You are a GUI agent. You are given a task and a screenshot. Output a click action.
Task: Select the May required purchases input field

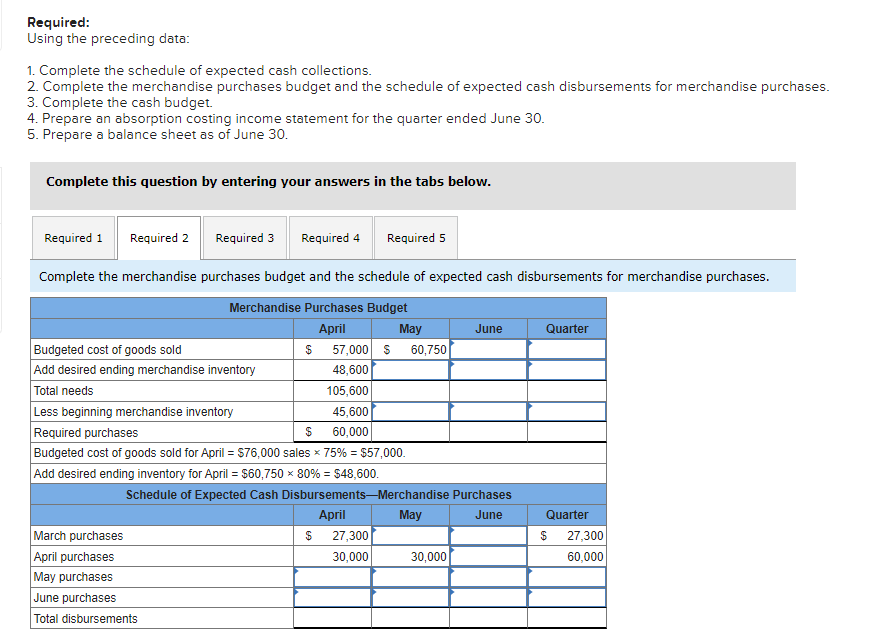pos(410,431)
